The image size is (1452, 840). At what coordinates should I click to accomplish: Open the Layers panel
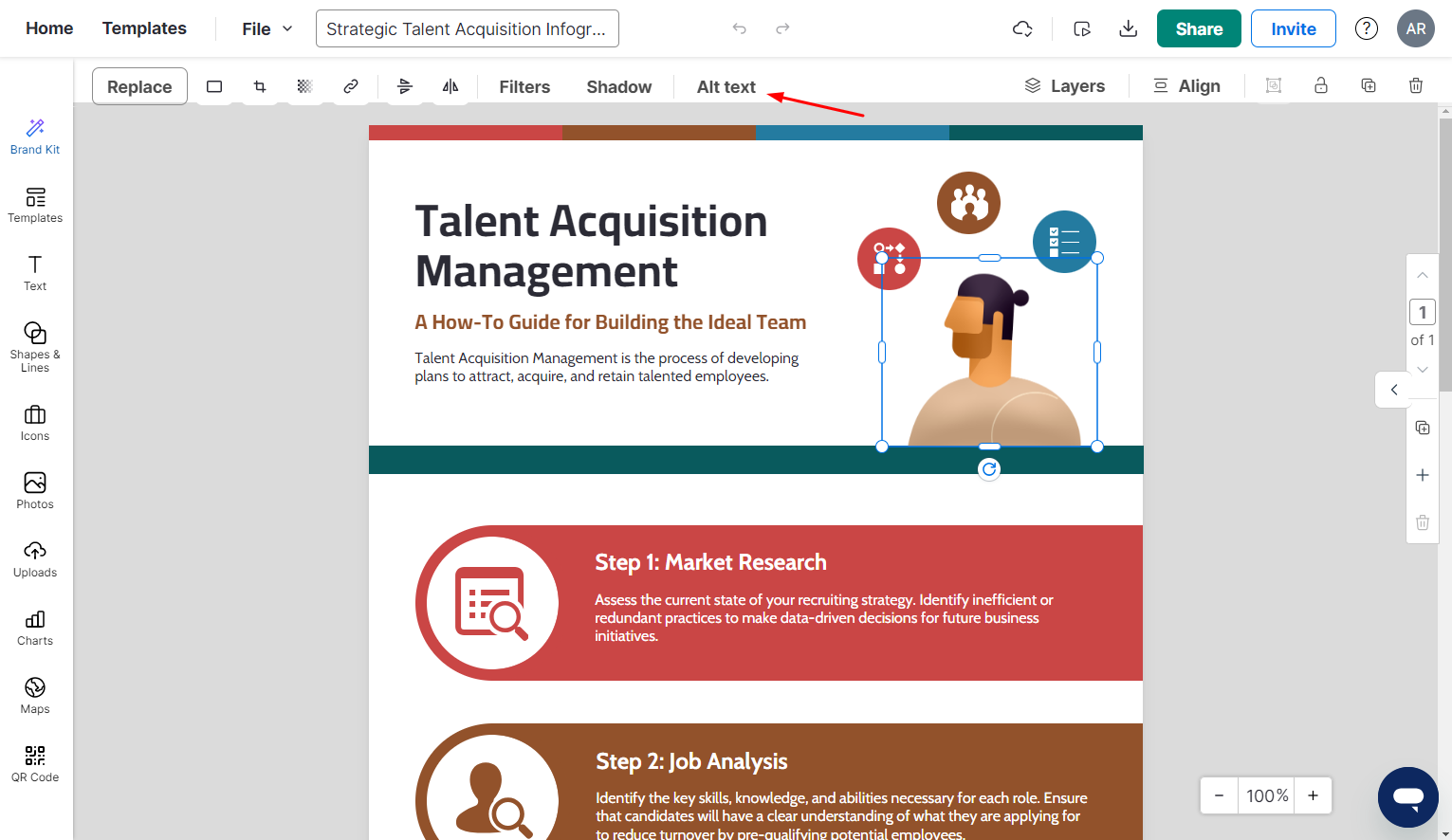(x=1064, y=85)
